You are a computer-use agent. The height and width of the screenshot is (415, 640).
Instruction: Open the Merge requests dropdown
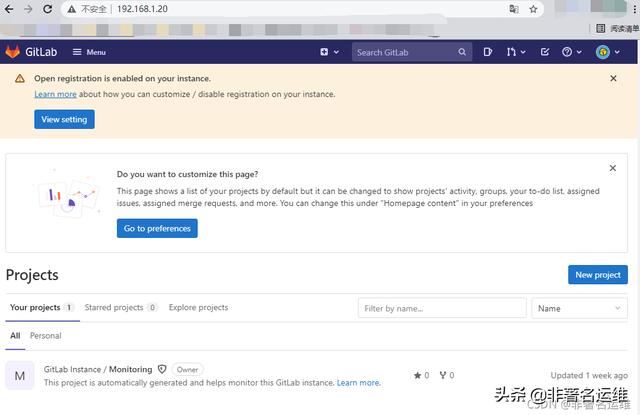(516, 52)
